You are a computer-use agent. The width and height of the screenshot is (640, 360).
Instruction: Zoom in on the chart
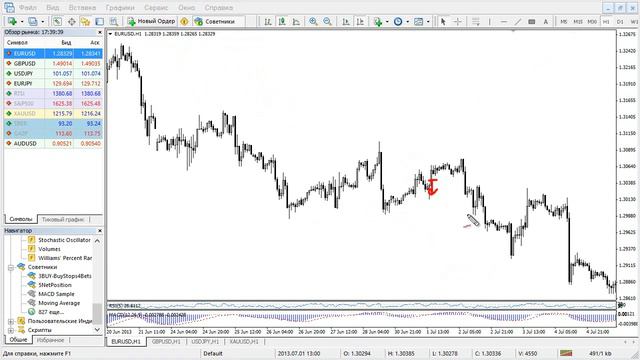tap(313, 22)
